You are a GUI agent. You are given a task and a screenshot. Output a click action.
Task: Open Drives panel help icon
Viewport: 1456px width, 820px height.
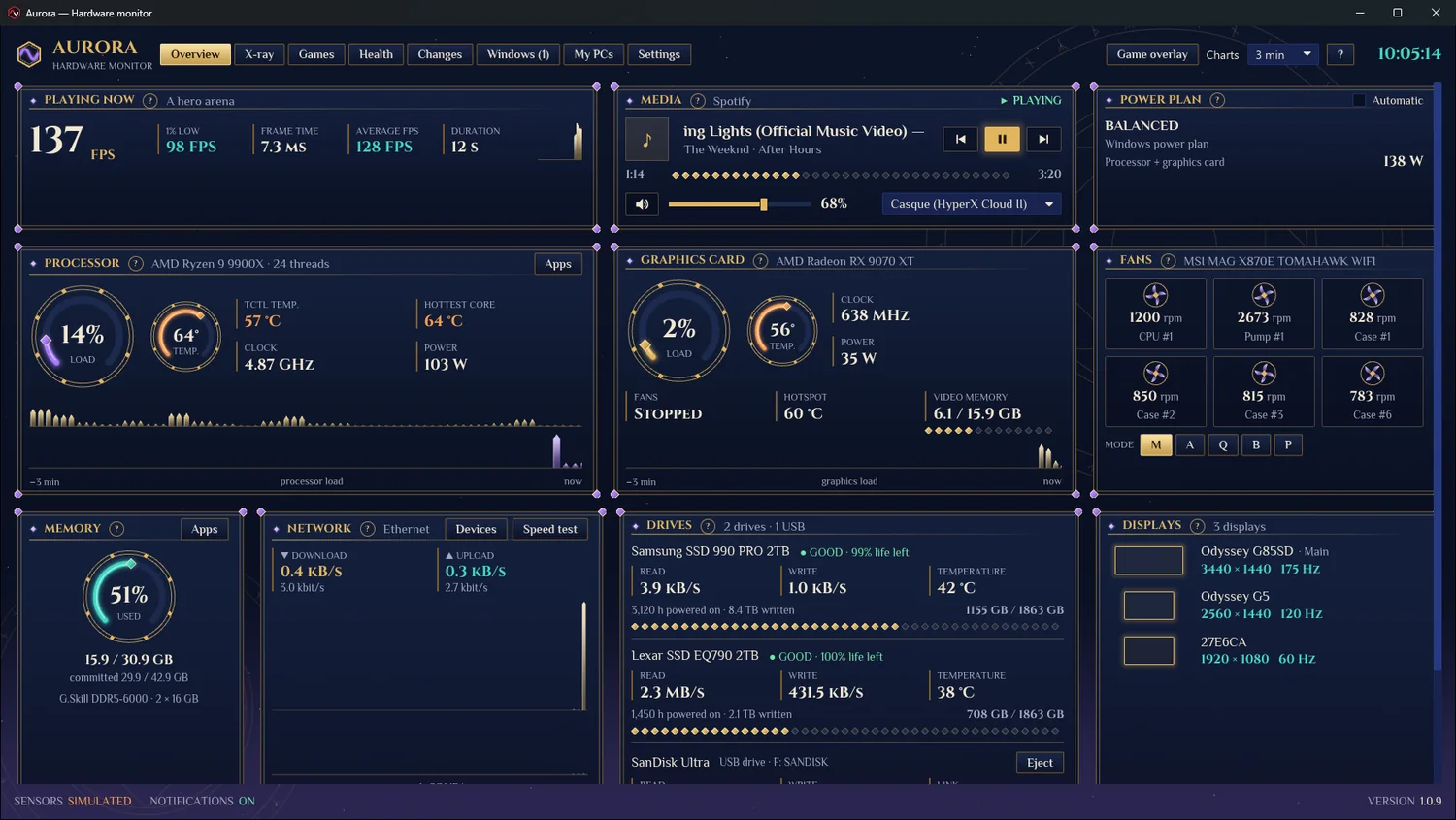click(x=708, y=526)
